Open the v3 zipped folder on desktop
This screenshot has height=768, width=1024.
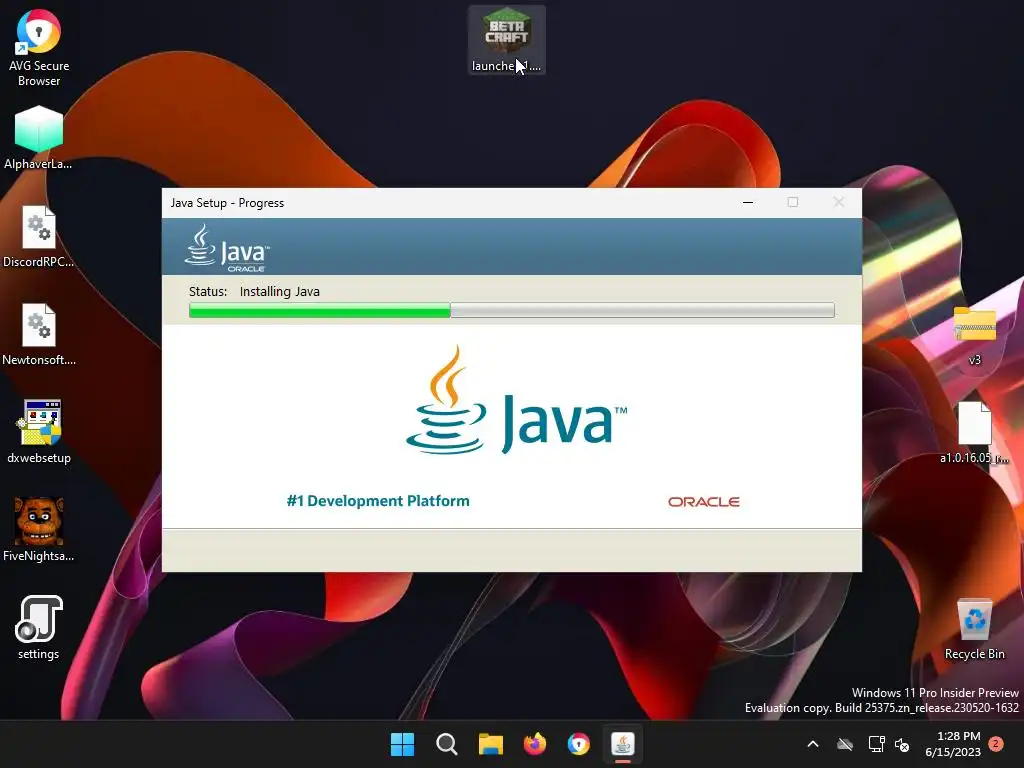[x=974, y=336]
